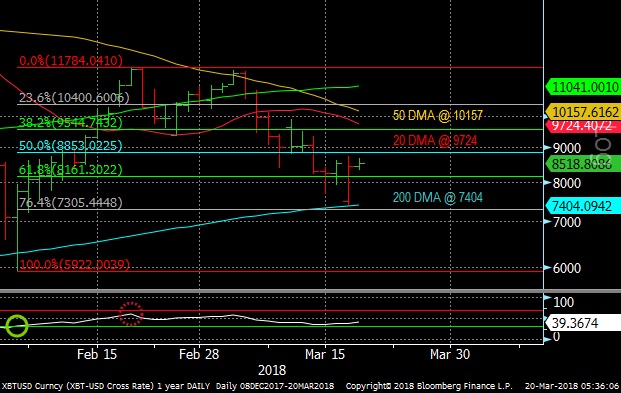Click the Mar 15 date label

[x=325, y=354]
